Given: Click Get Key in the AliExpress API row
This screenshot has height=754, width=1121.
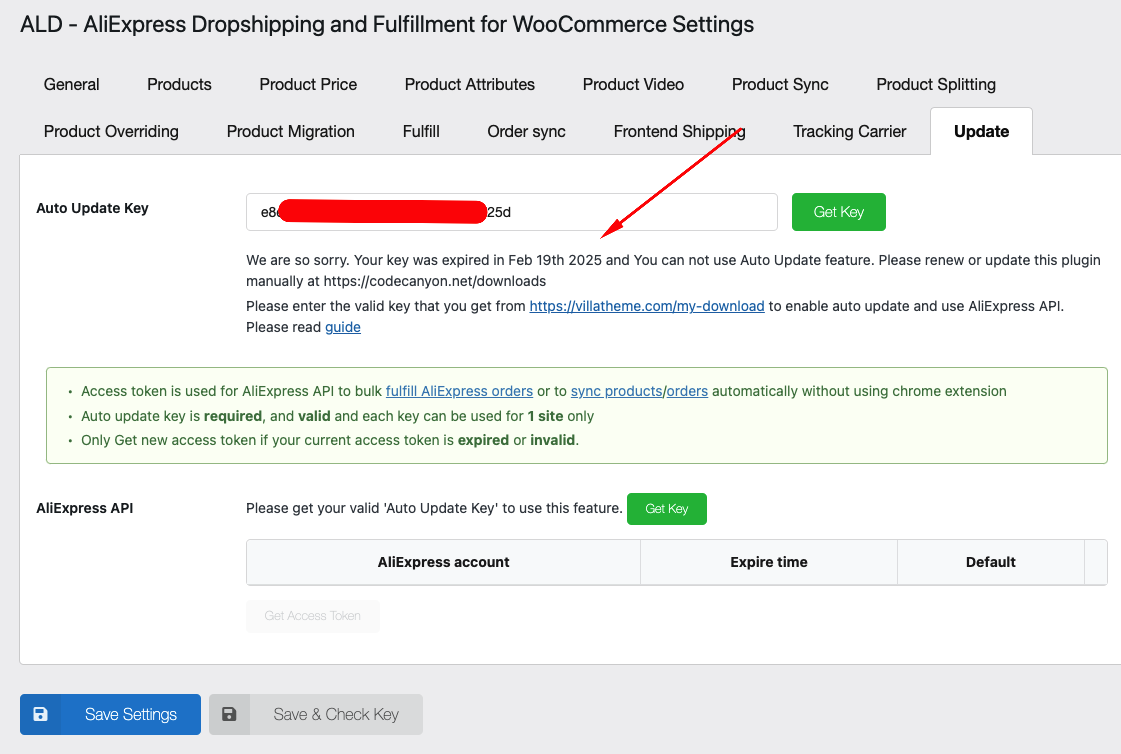Looking at the screenshot, I should pyautogui.click(x=667, y=509).
